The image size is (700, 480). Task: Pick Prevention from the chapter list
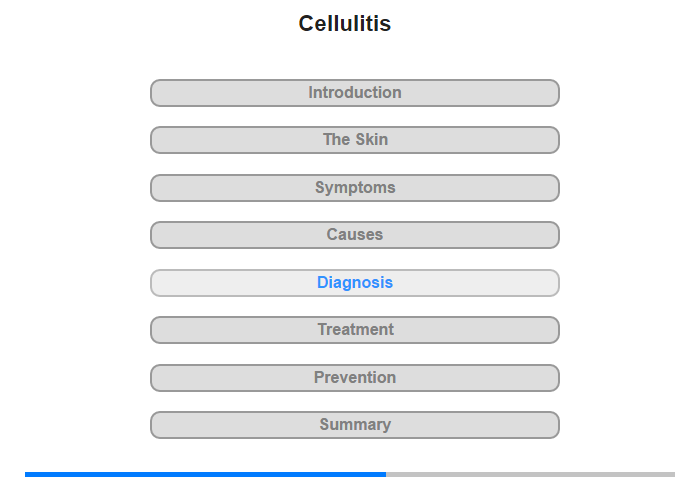coord(355,378)
